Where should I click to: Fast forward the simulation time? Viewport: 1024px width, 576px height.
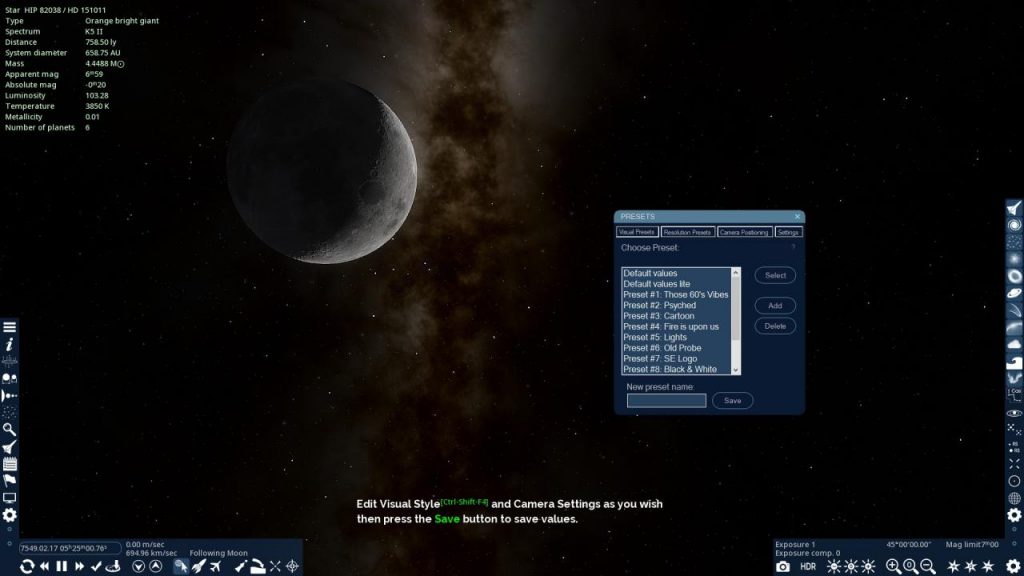click(x=79, y=566)
